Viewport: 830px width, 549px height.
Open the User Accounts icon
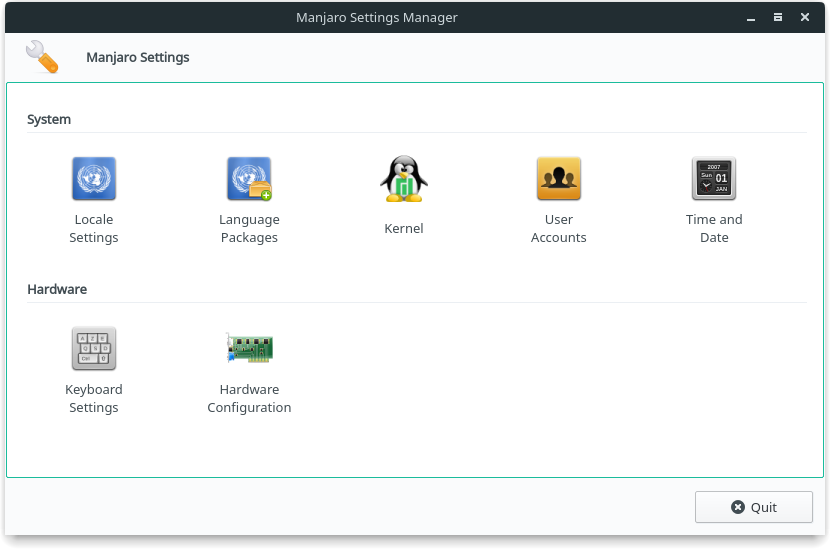[559, 179]
